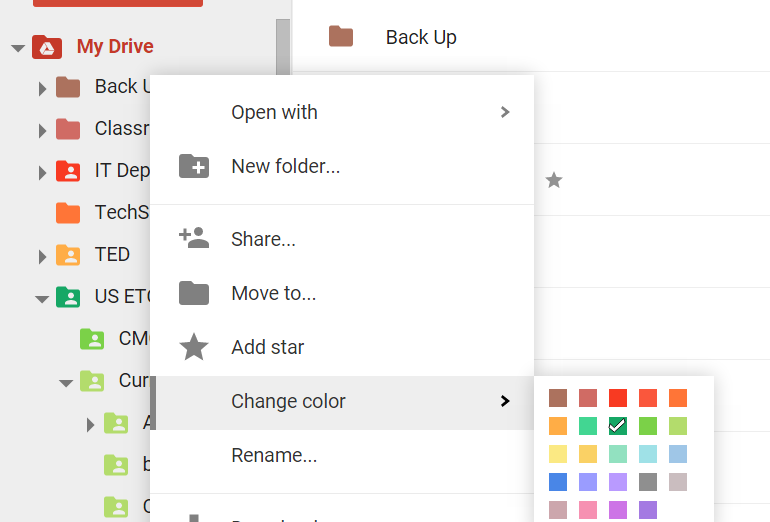This screenshot has height=522, width=770.
Task: Click the orange TED shared folder icon
Action: 68,255
